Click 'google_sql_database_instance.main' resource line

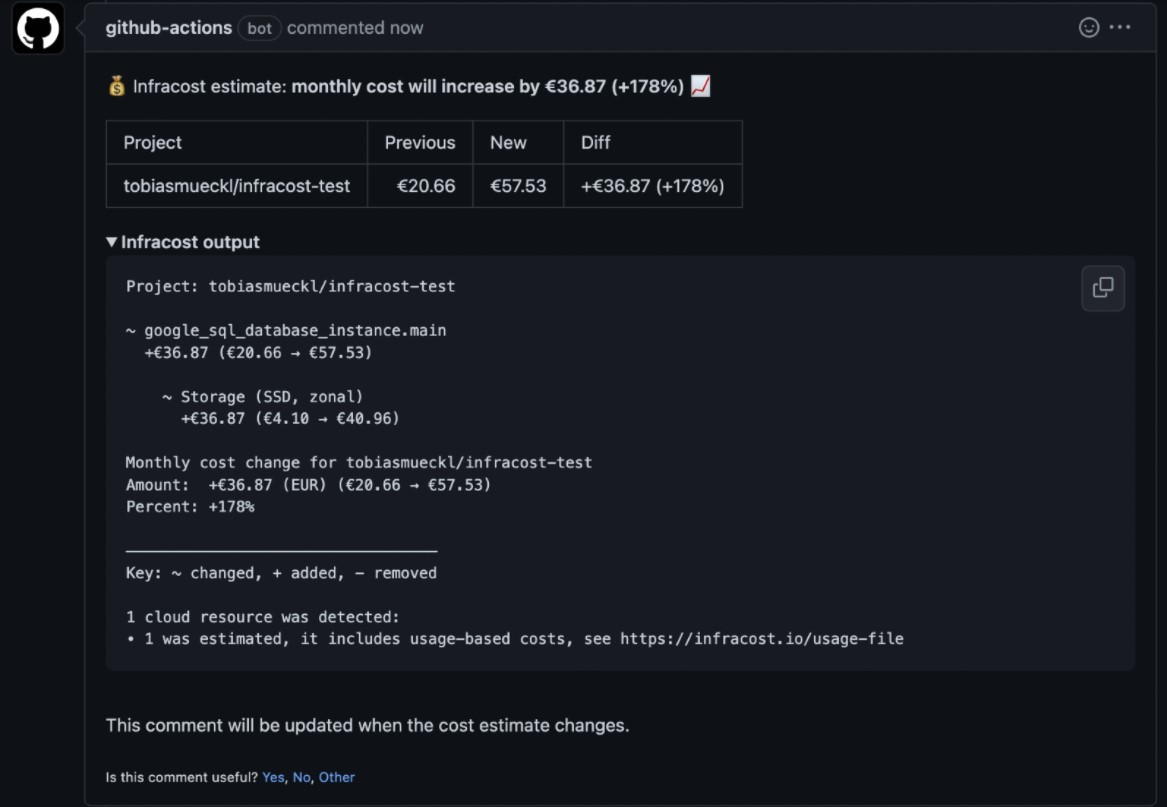pyautogui.click(x=286, y=331)
